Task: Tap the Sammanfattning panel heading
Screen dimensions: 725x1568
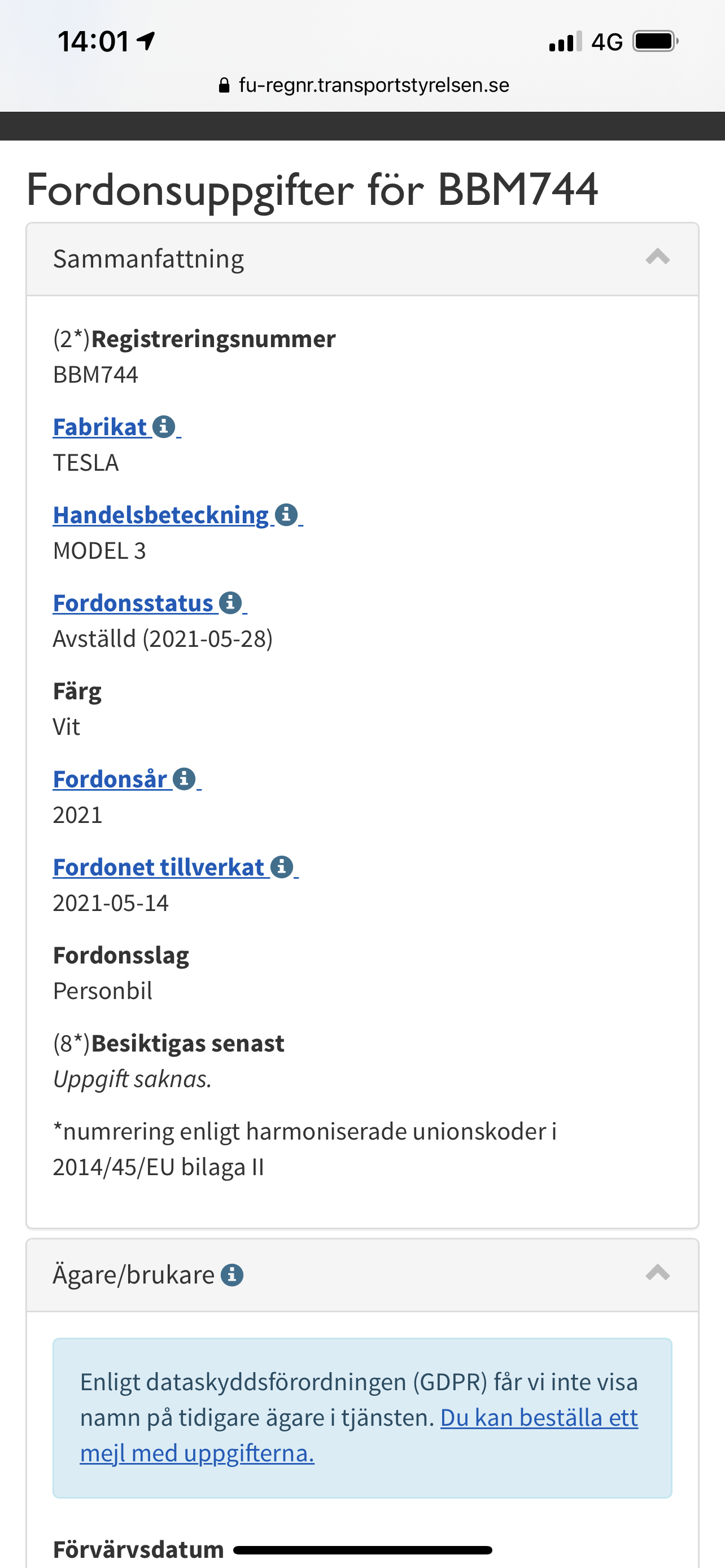Action: click(x=149, y=259)
